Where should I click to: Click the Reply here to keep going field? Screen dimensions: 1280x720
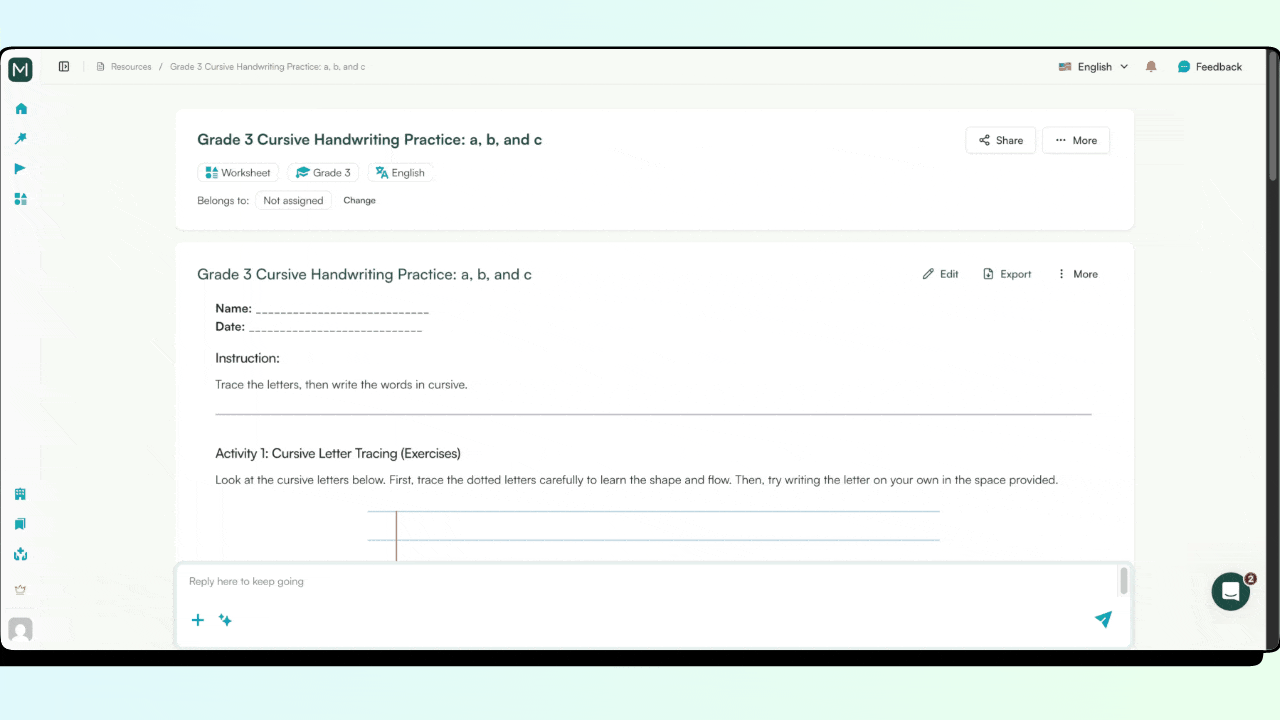[647, 582]
